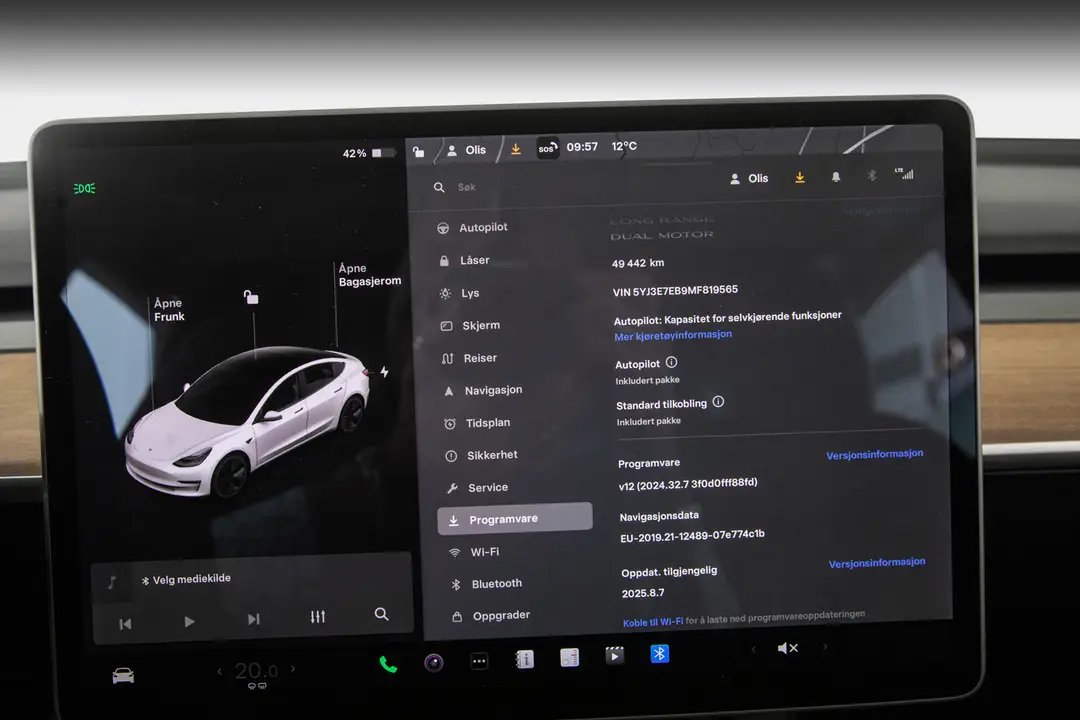Image resolution: width=1080 pixels, height=720 pixels.
Task: Open the Bluetooth settings menu
Action: click(x=487, y=584)
